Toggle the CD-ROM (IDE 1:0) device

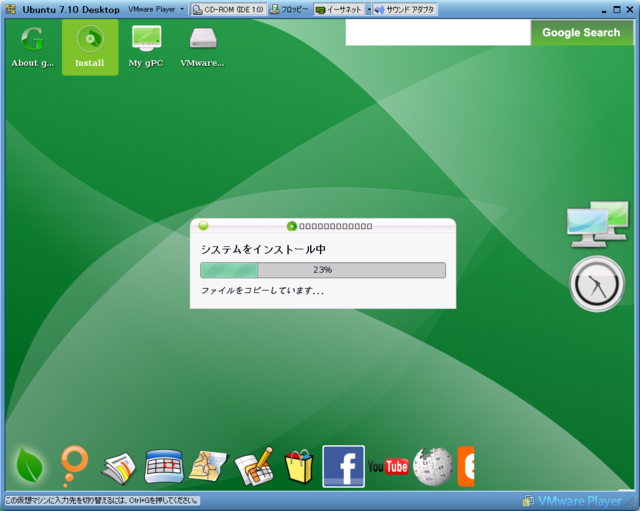click(229, 9)
